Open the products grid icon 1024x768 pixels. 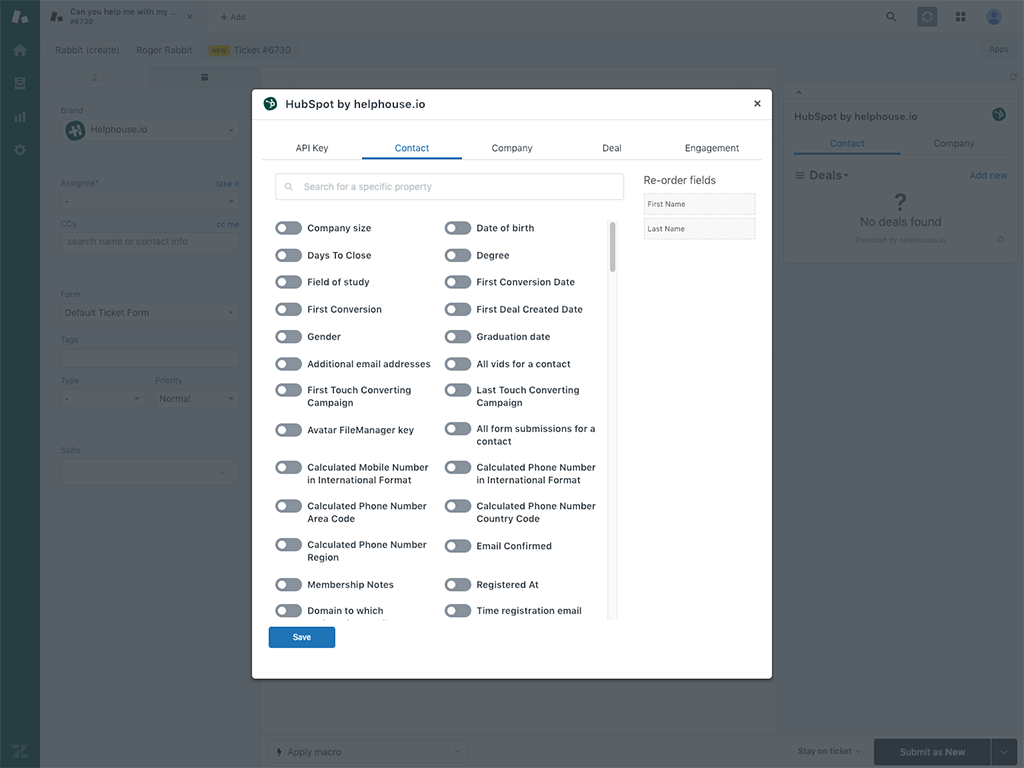[960, 17]
